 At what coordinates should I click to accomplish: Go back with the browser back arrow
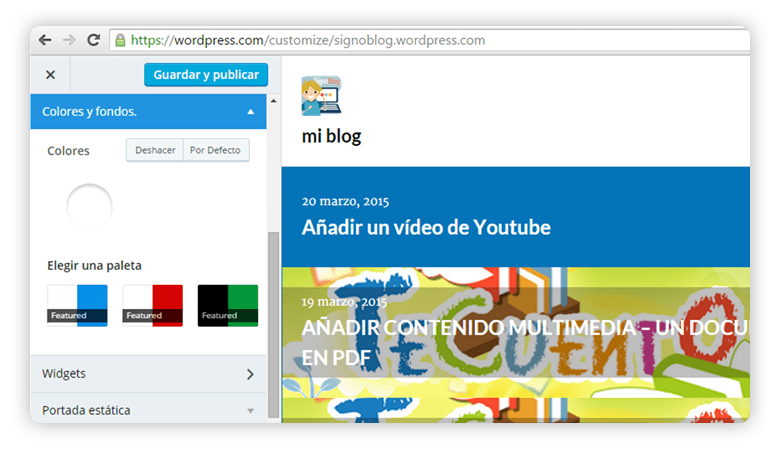click(45, 40)
